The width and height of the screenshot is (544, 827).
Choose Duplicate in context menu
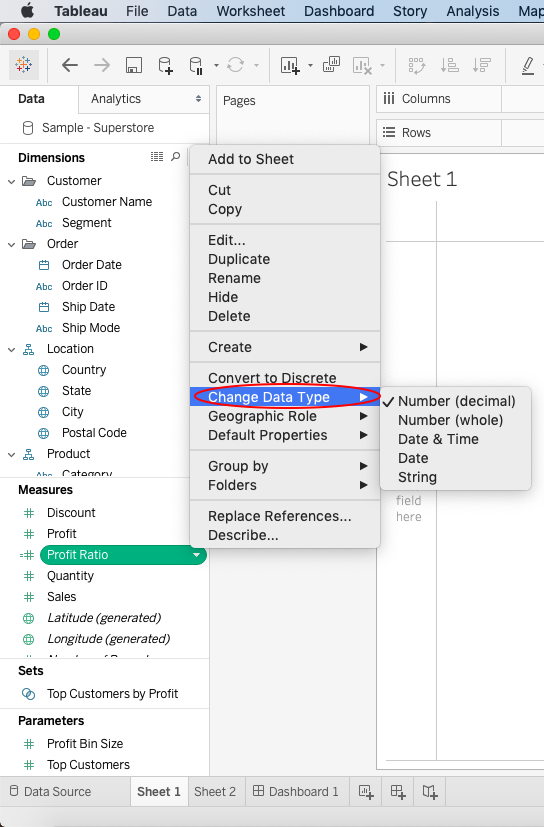(285, 259)
